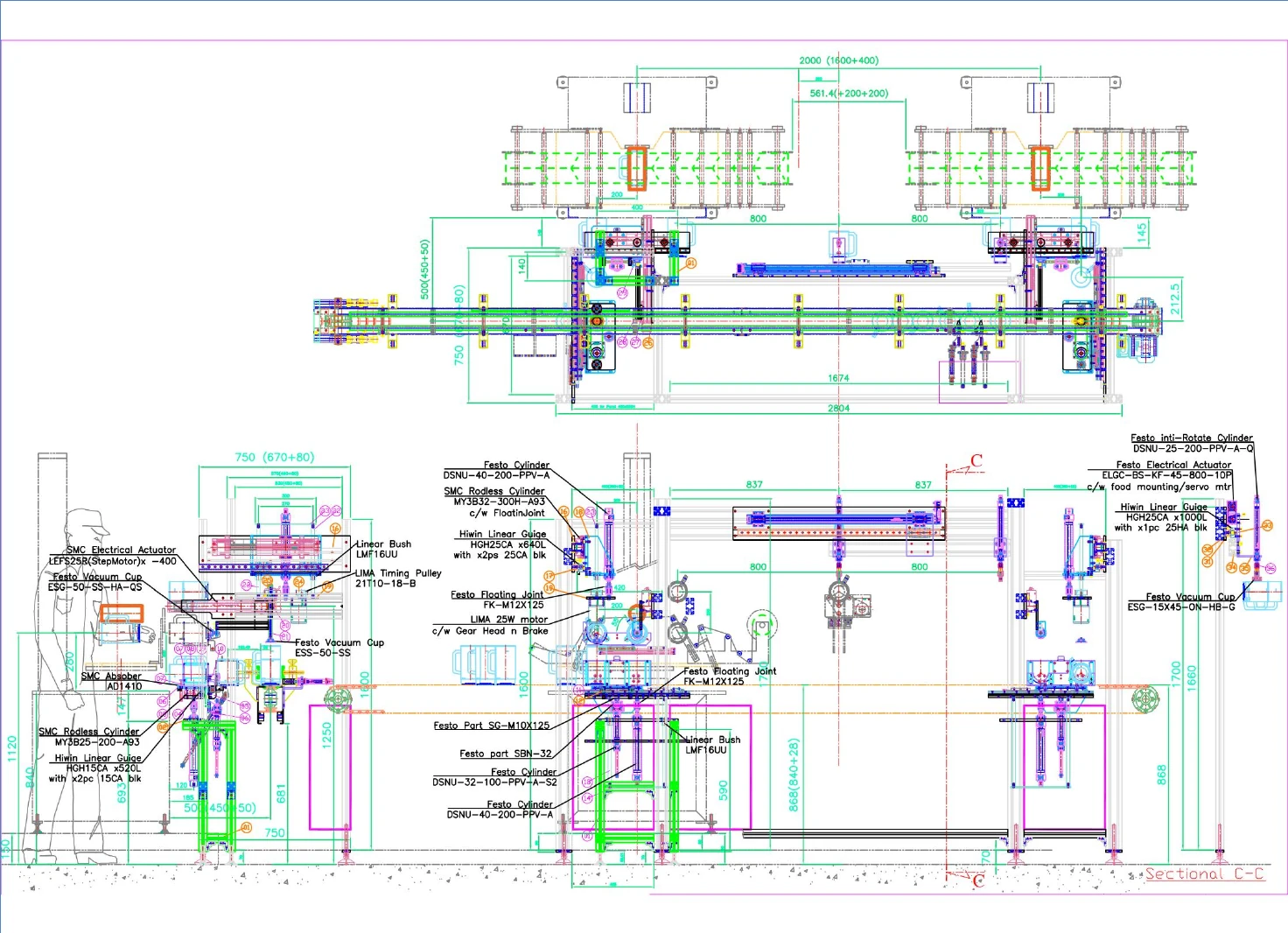
Task: Click the 'SMC Absober' annotation
Action: tap(111, 676)
